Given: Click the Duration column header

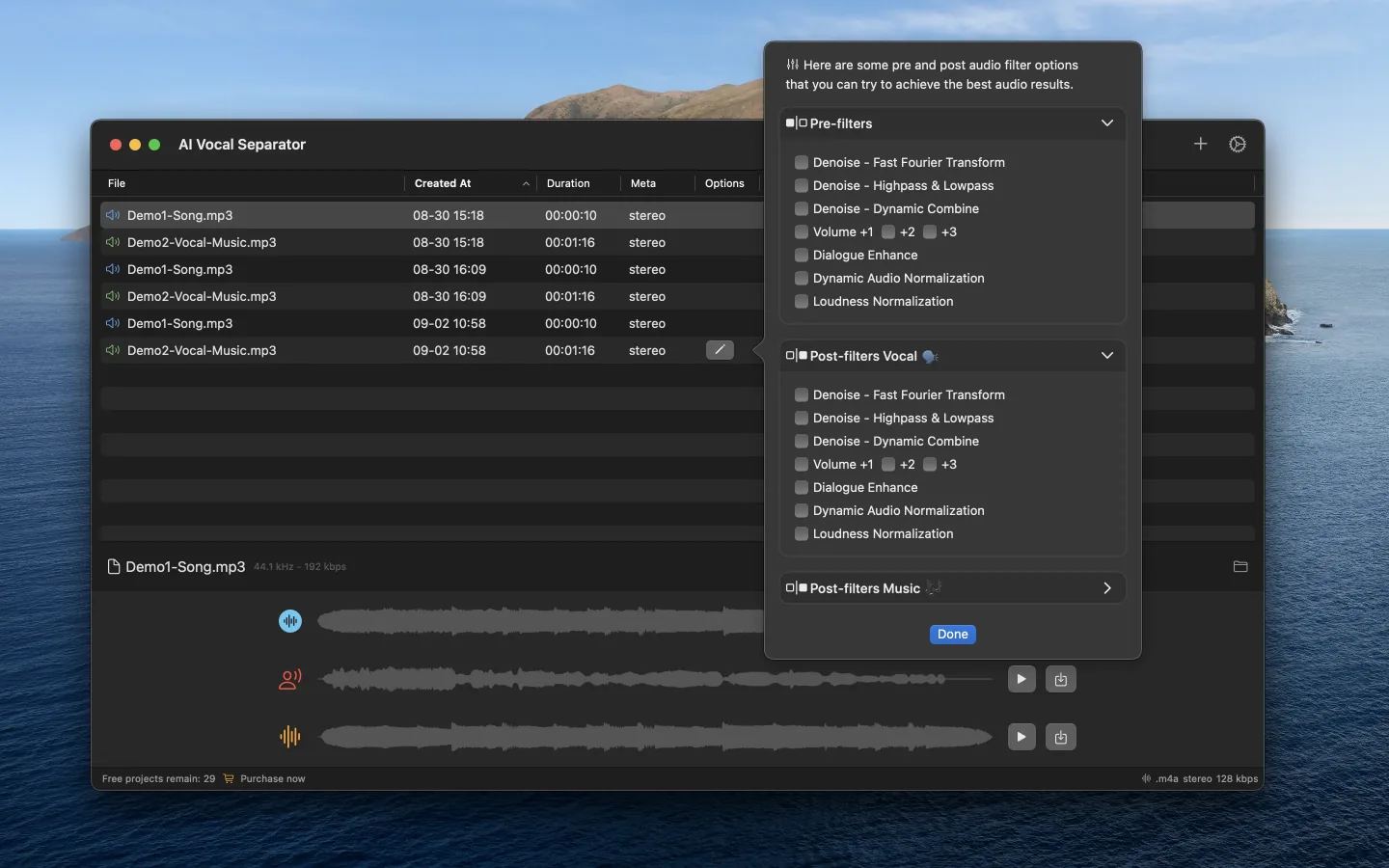Looking at the screenshot, I should 579,183.
